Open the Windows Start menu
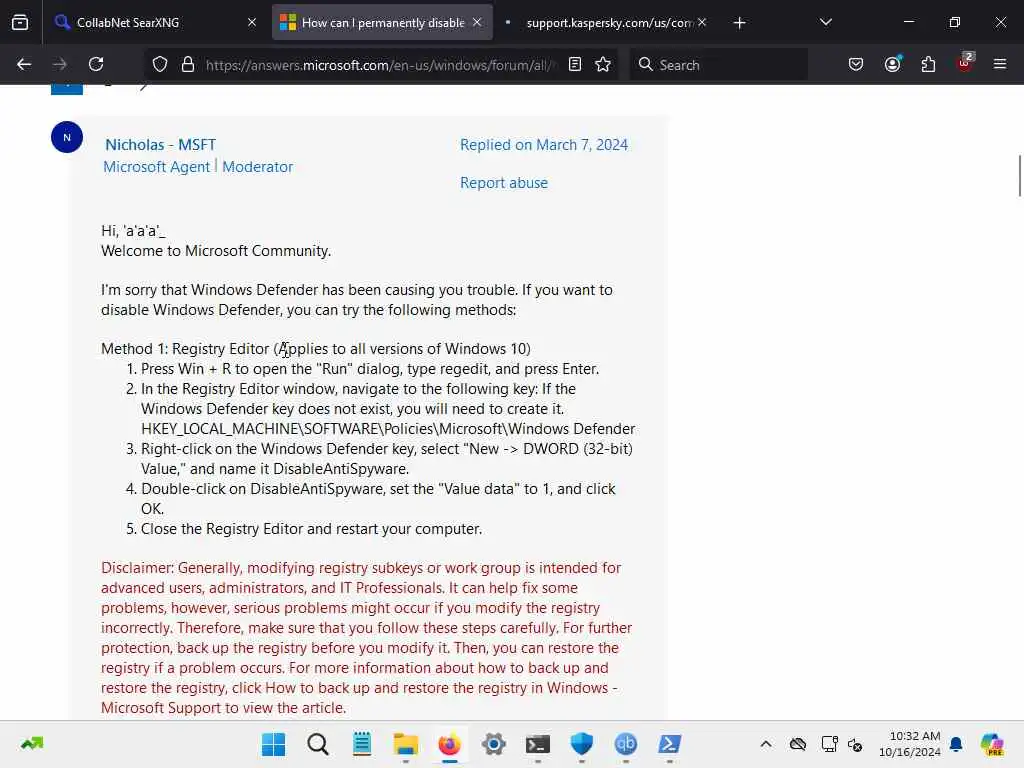This screenshot has width=1024, height=768. click(x=274, y=744)
